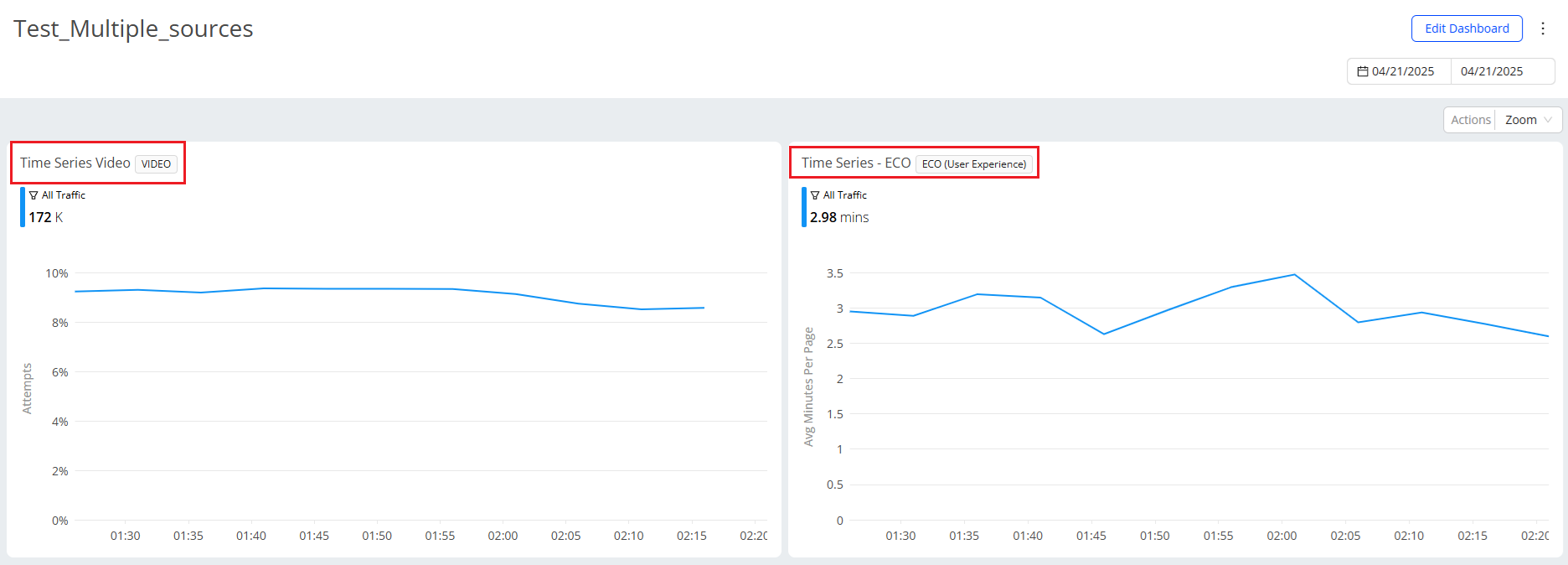Screen dimensions: 1568x565
Task: Click the Test_Multiple_sources dashboard title
Action: 133,29
